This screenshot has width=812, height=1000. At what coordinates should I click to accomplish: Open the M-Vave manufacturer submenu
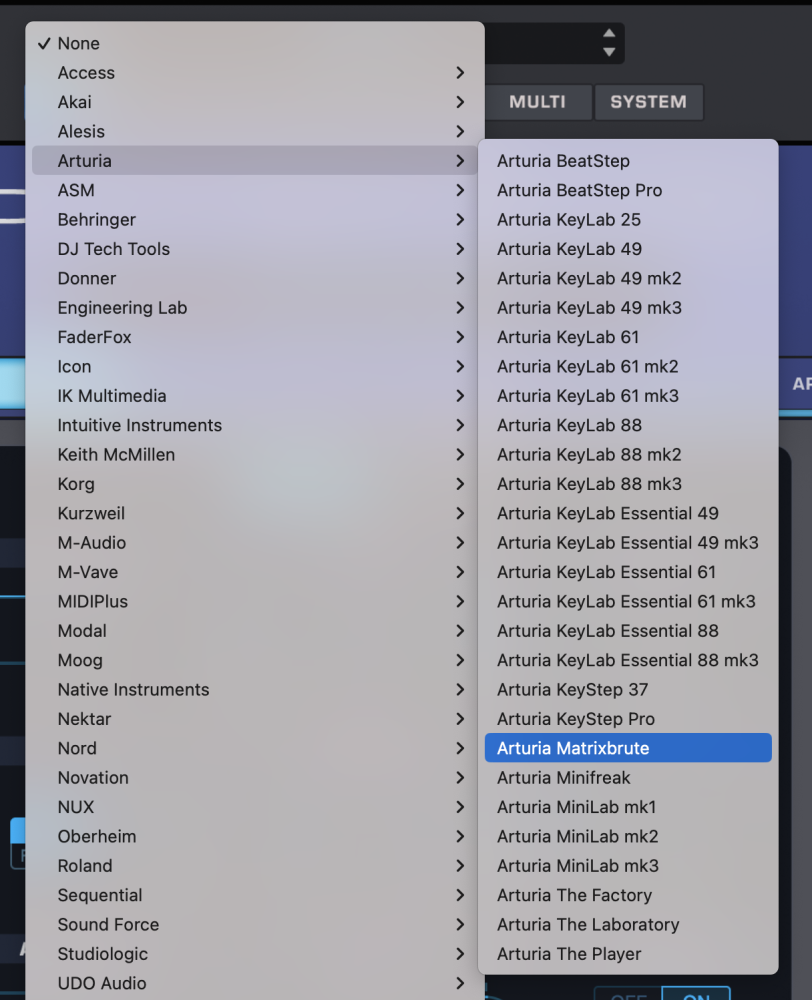[x=255, y=572]
